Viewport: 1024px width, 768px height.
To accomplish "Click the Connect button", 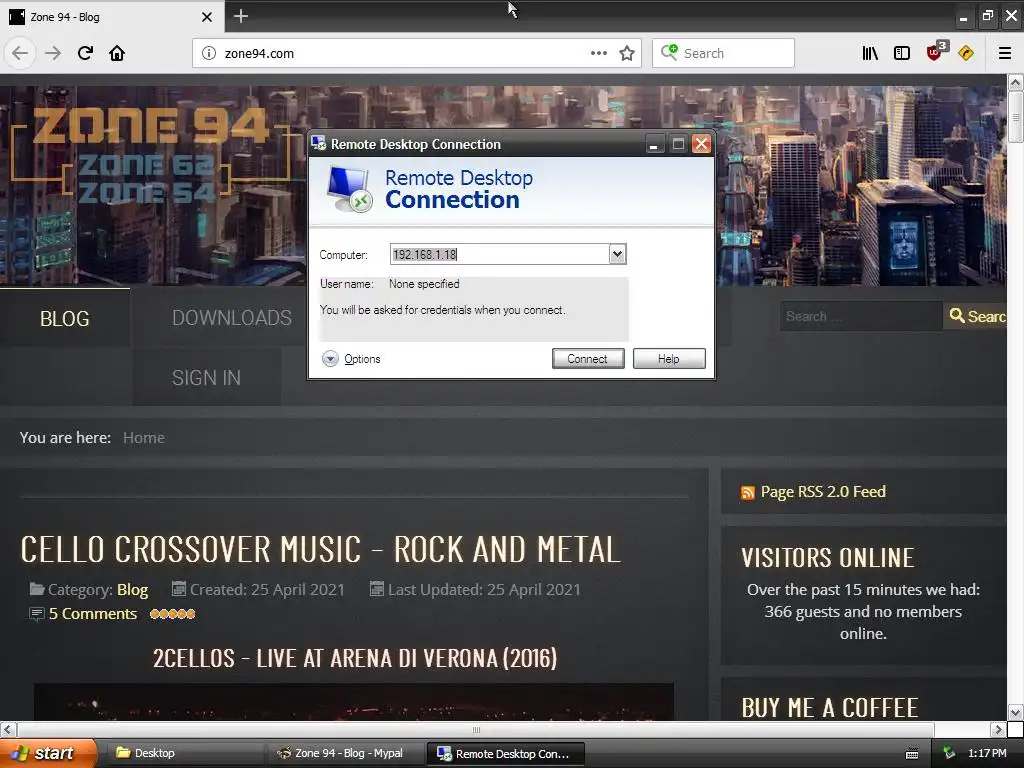I will click(x=588, y=359).
